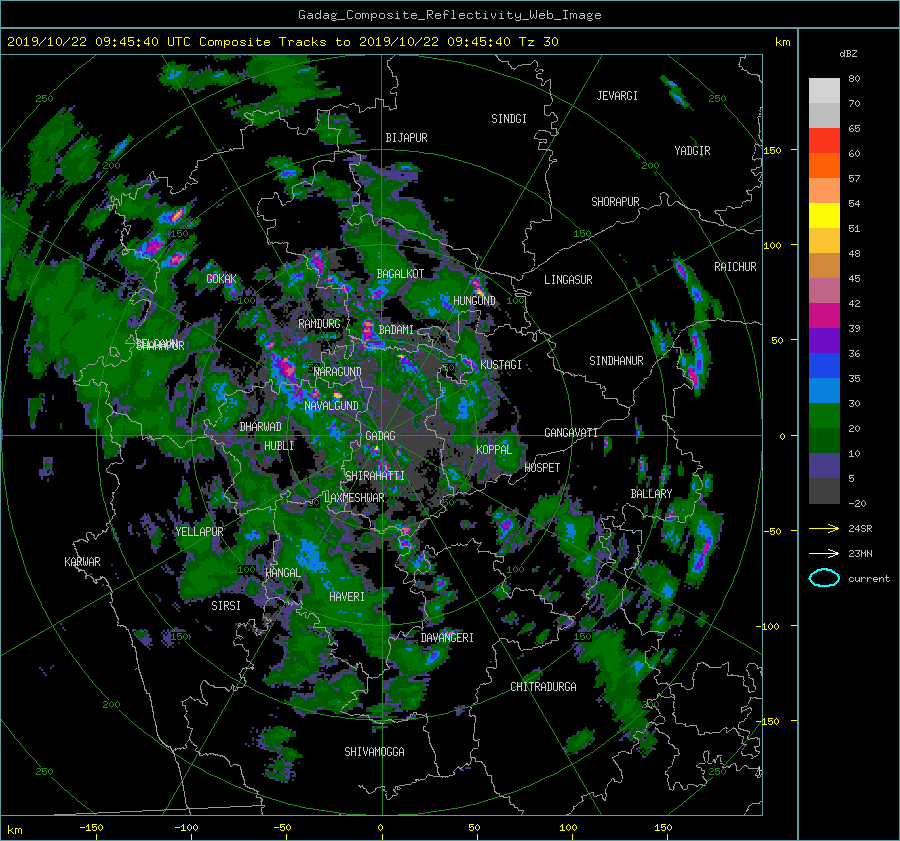Select the white 80 dBZ legend swatch
Screen dimensions: 900x841
click(824, 91)
